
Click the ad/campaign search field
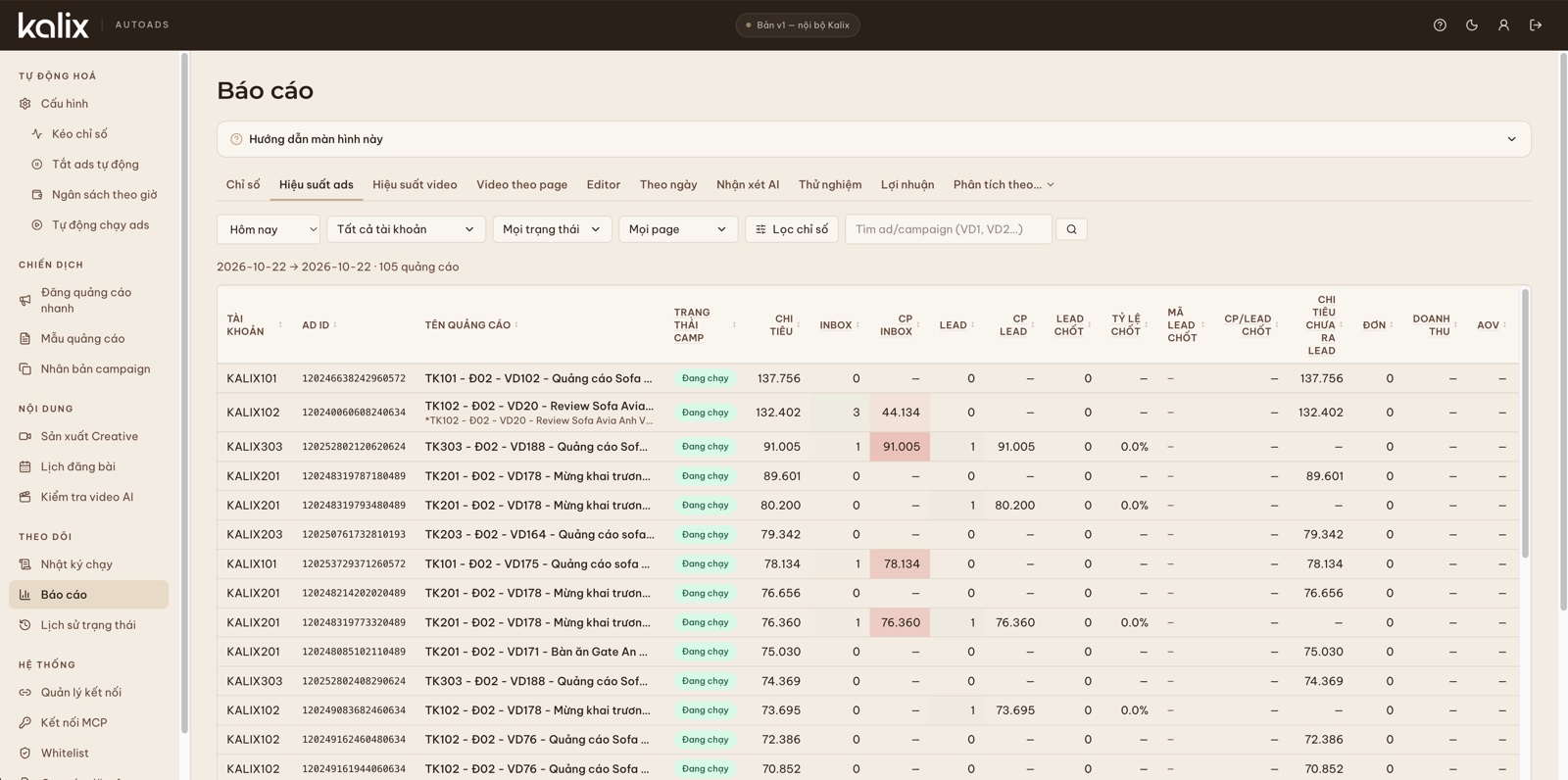coord(948,229)
